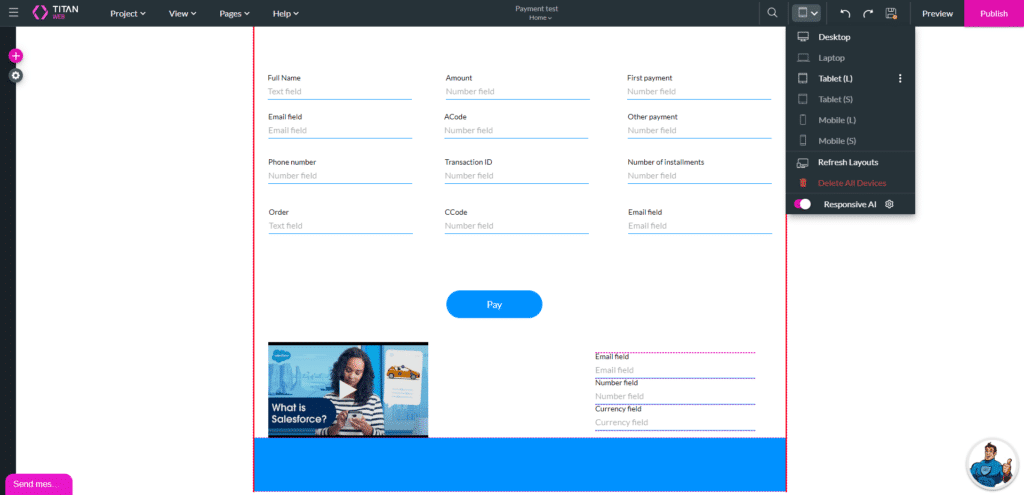
Task: Redo the last action
Action: tap(868, 13)
